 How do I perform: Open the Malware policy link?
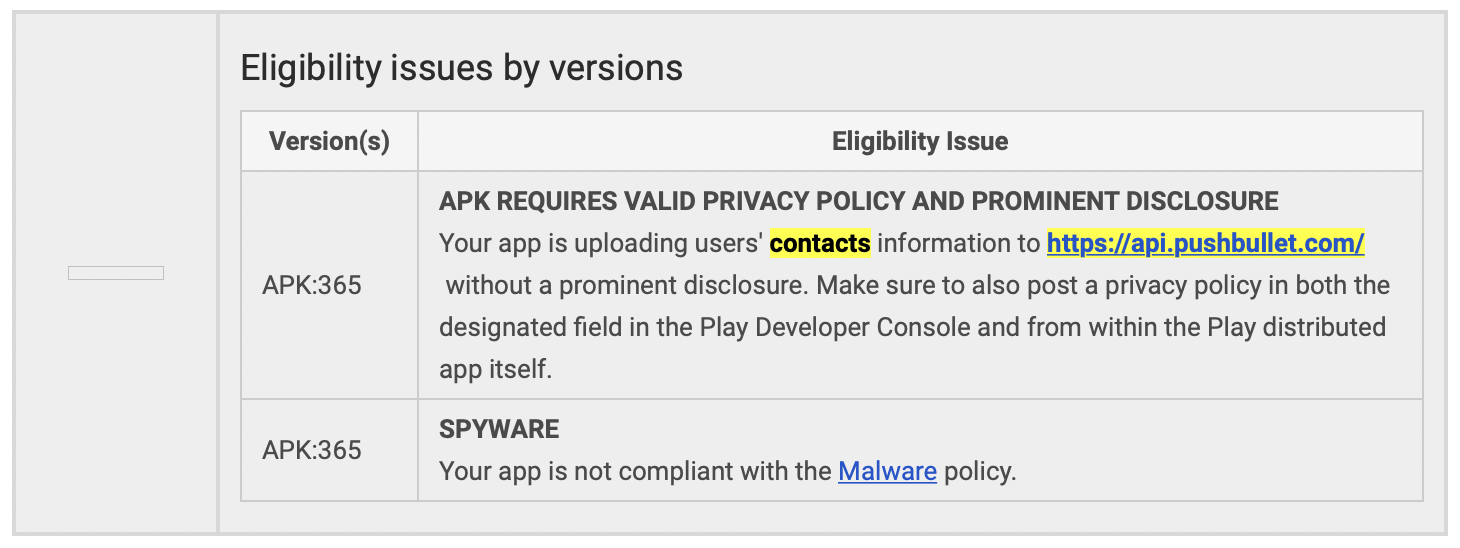(x=887, y=471)
